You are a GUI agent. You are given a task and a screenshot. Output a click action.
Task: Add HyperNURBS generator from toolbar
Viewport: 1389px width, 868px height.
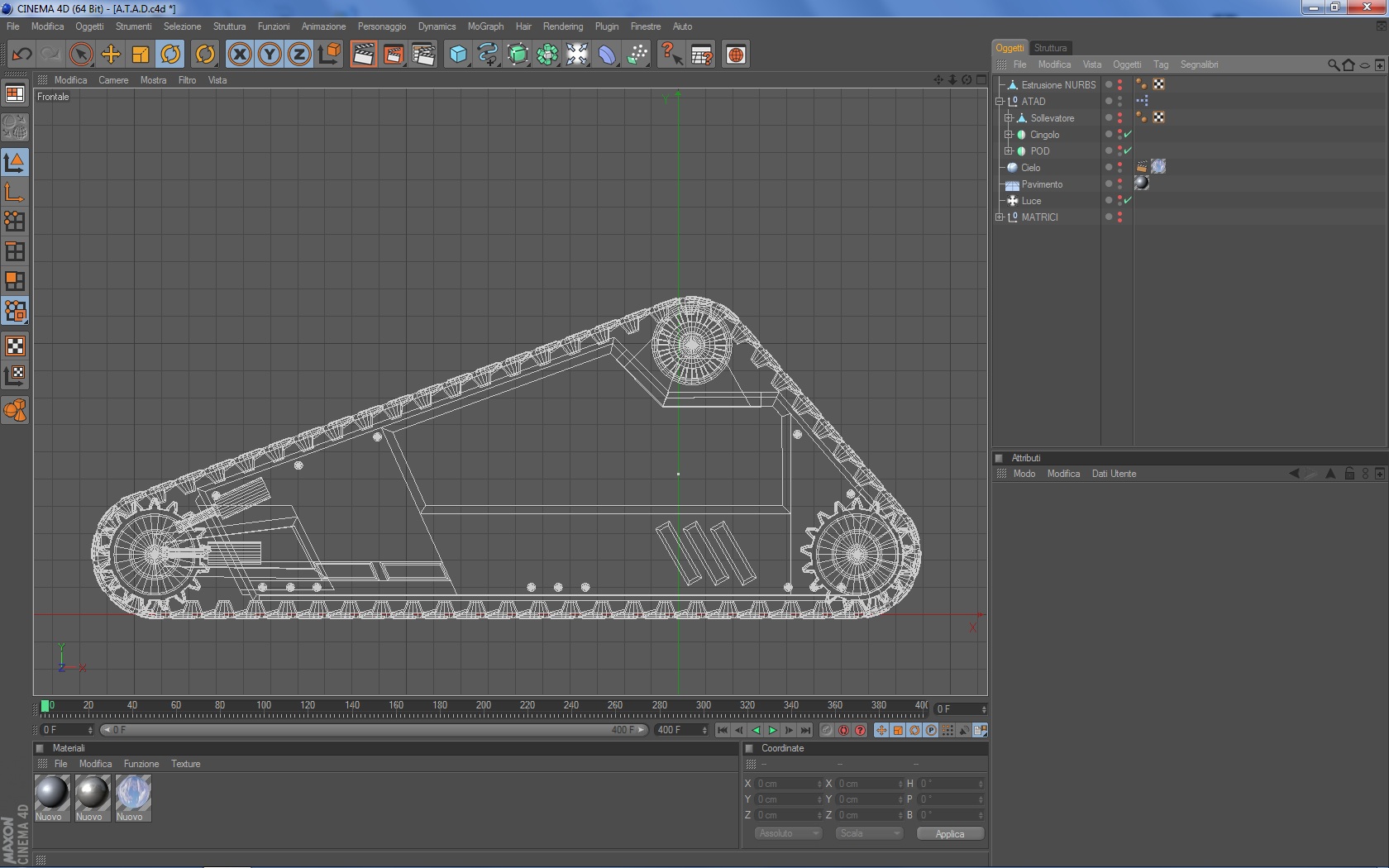click(x=518, y=55)
